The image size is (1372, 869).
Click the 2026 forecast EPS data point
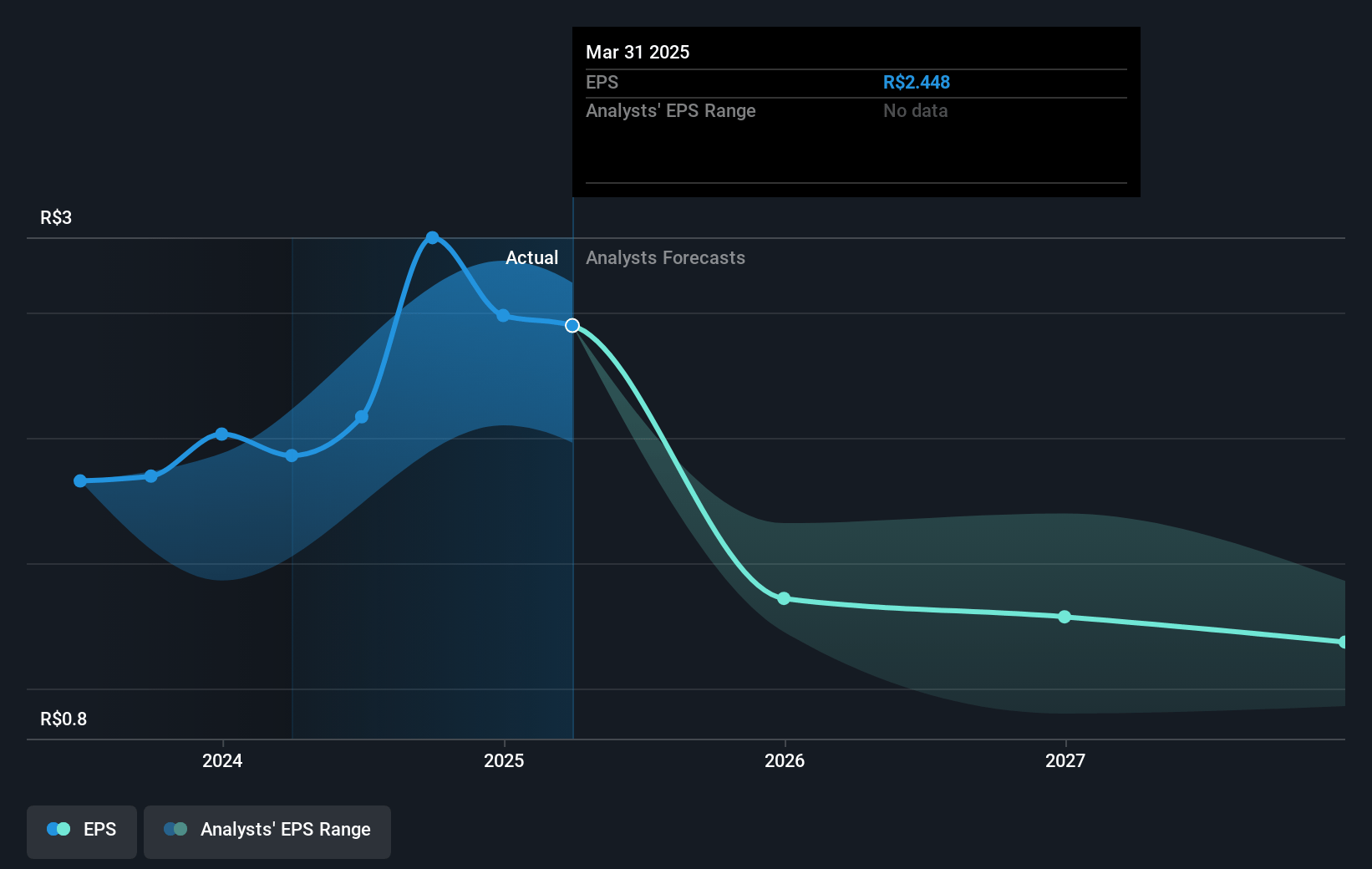tap(784, 598)
